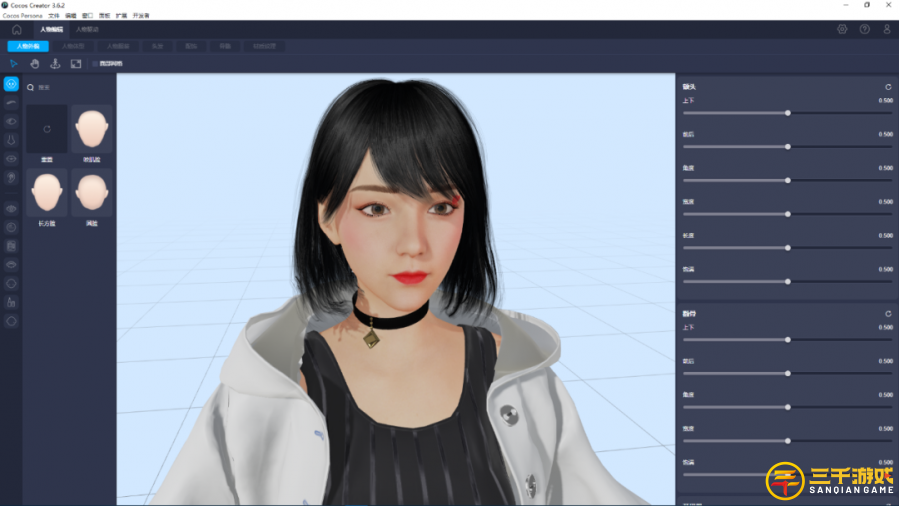Screen dimensions: 899x506
Task: Reset the forehead section values
Action: [888, 87]
